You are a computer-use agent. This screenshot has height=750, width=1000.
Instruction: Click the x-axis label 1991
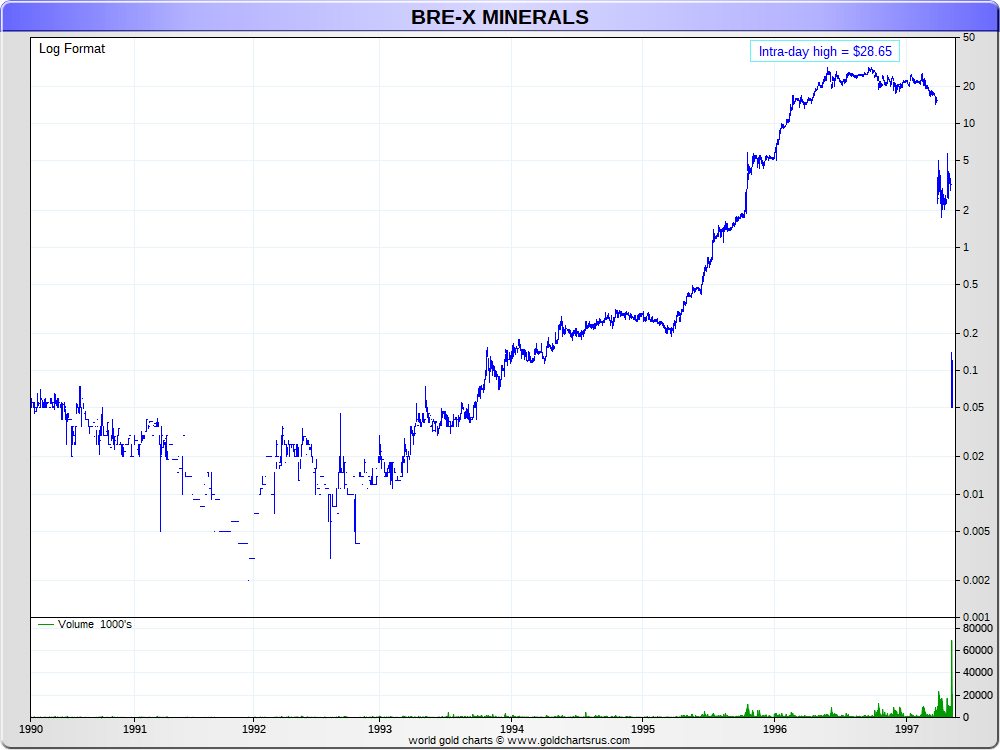pos(135,728)
